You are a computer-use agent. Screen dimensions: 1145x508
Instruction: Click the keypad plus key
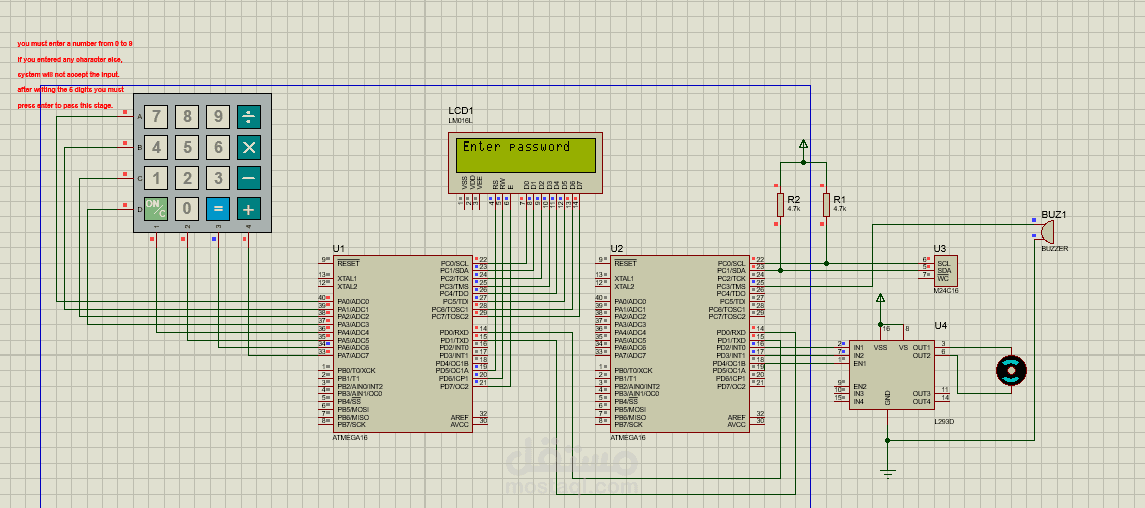249,209
